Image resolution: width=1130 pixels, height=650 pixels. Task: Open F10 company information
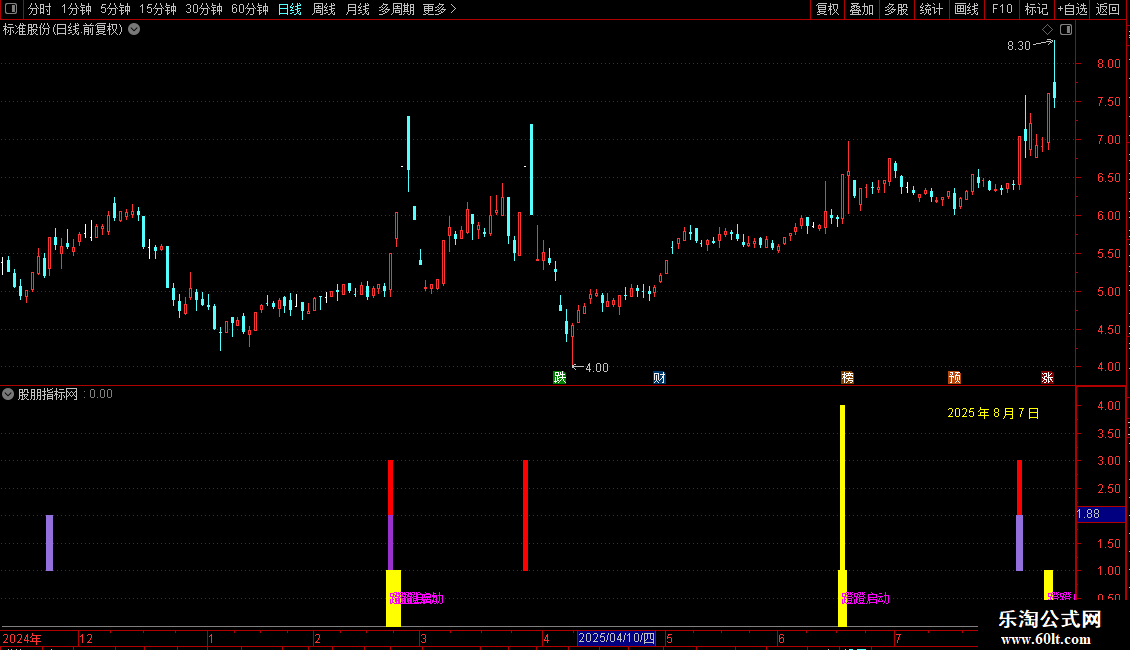[1002, 9]
